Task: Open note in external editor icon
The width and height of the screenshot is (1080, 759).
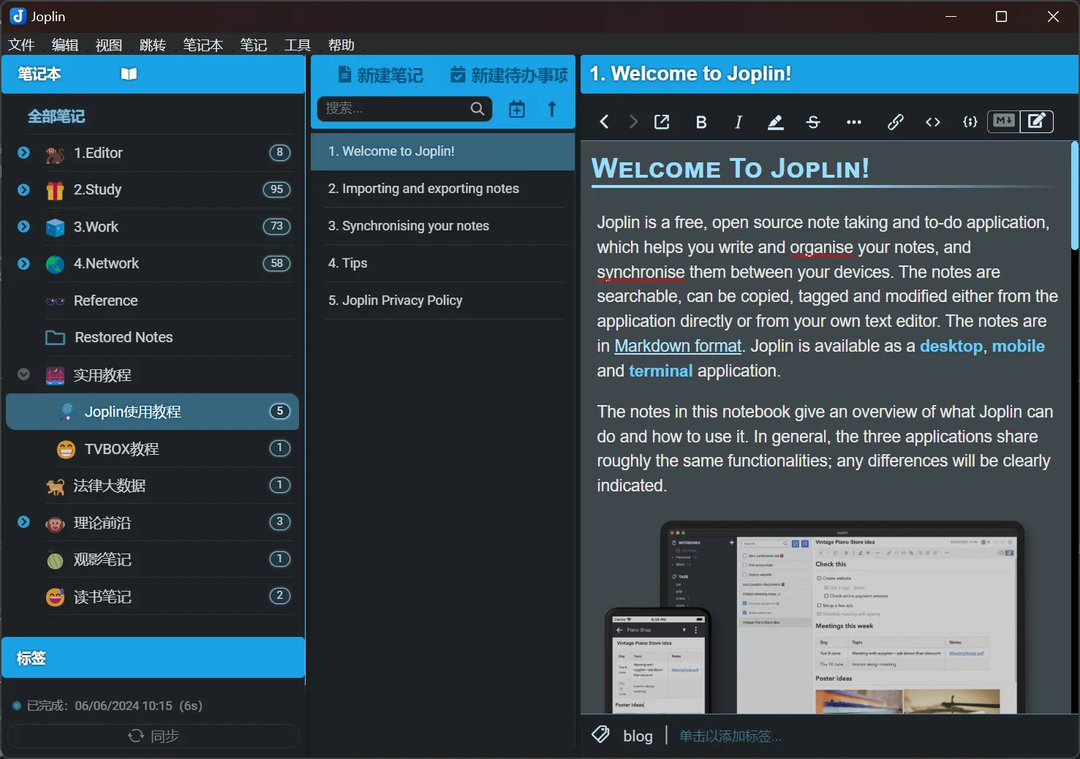Action: 662,122
